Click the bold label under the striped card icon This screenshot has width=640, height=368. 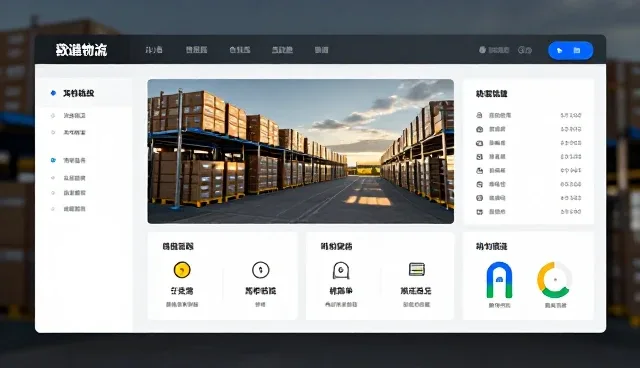[416, 291]
